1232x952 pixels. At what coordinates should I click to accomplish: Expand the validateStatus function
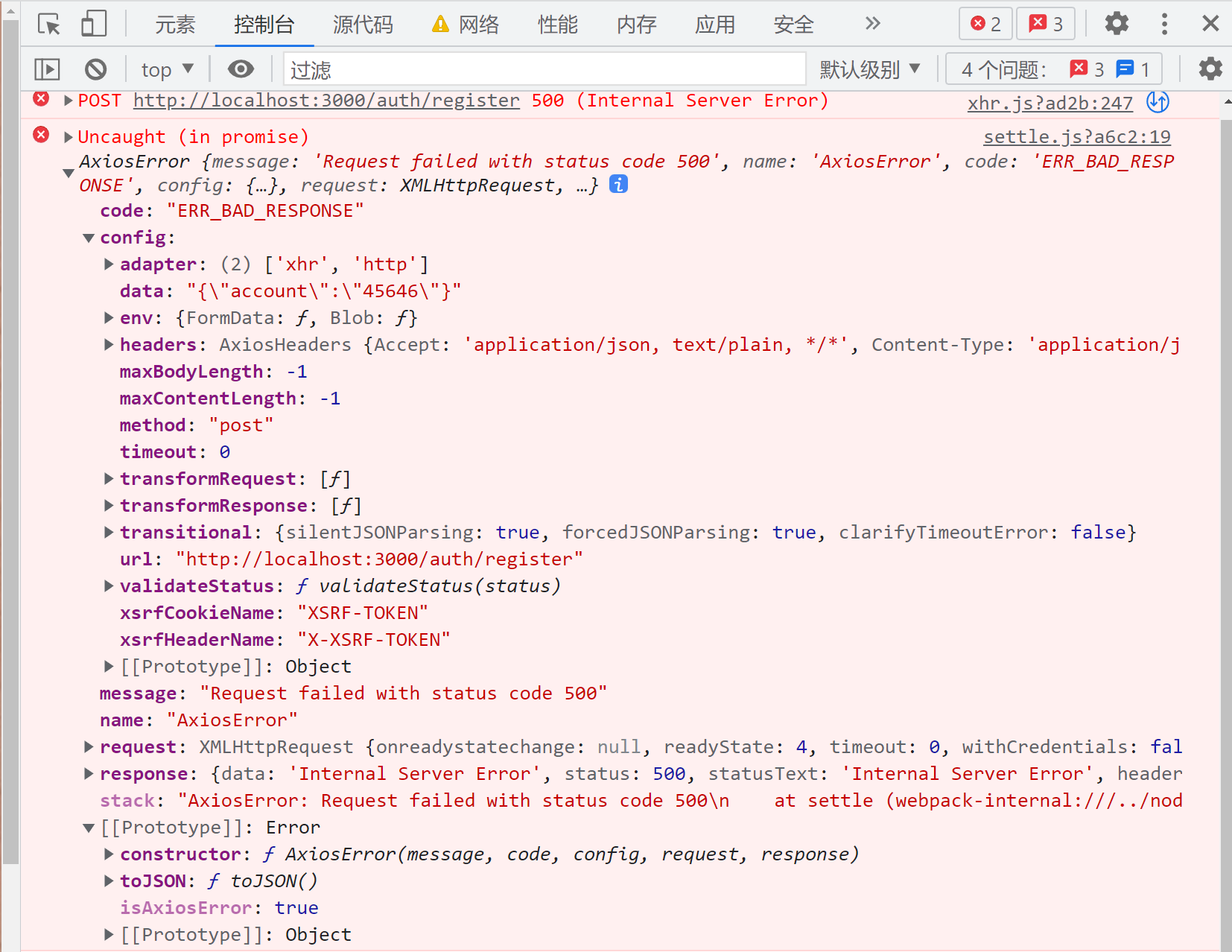(109, 586)
